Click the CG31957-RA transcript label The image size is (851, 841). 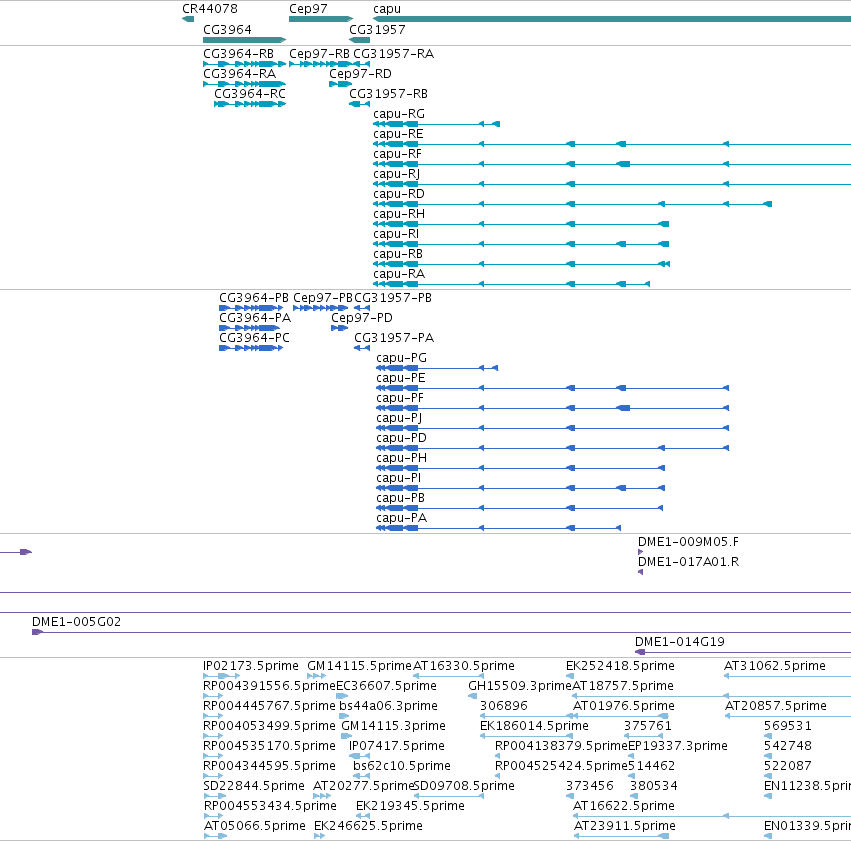(393, 54)
